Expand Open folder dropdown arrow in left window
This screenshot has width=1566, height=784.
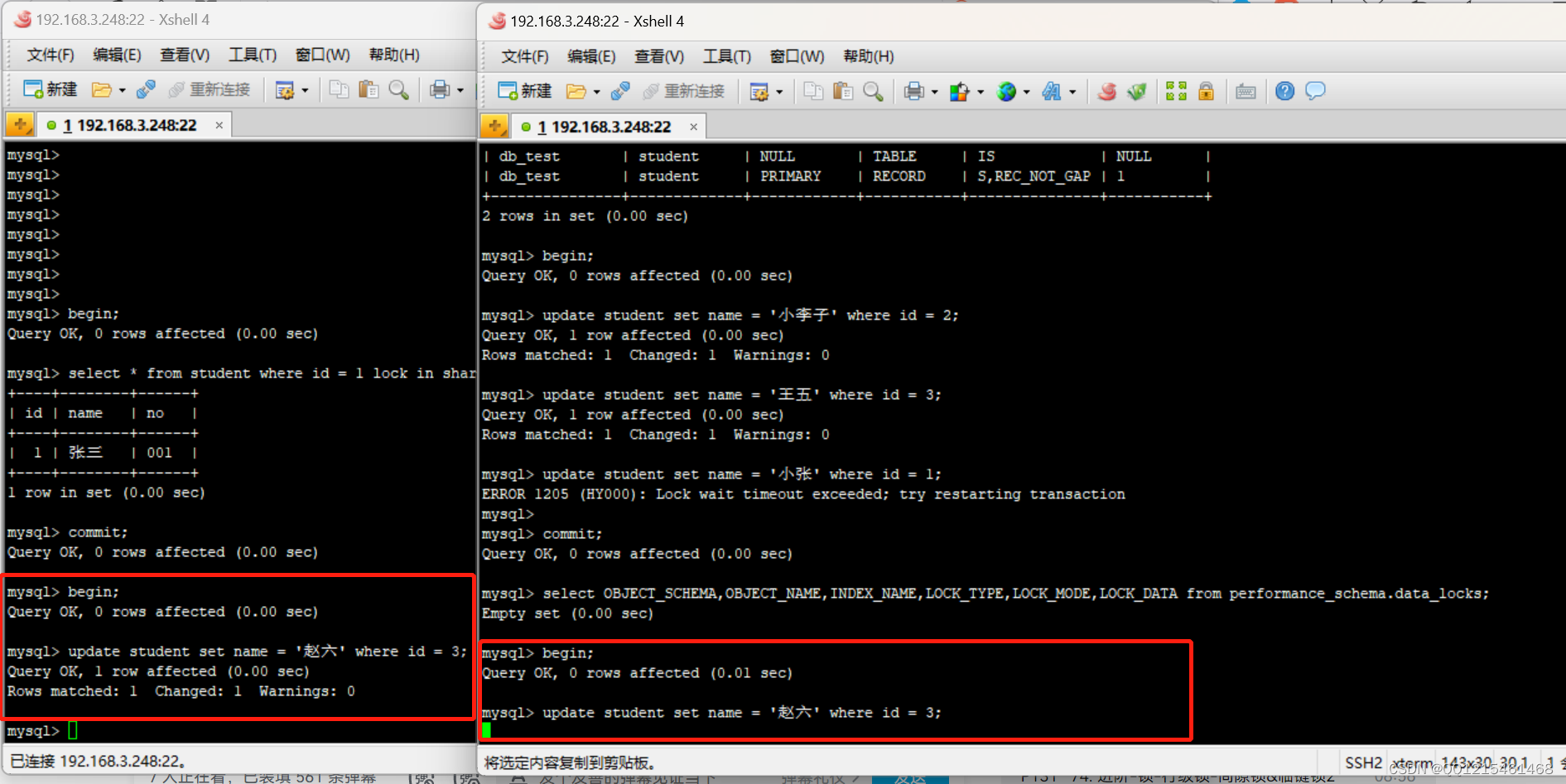coord(122,90)
